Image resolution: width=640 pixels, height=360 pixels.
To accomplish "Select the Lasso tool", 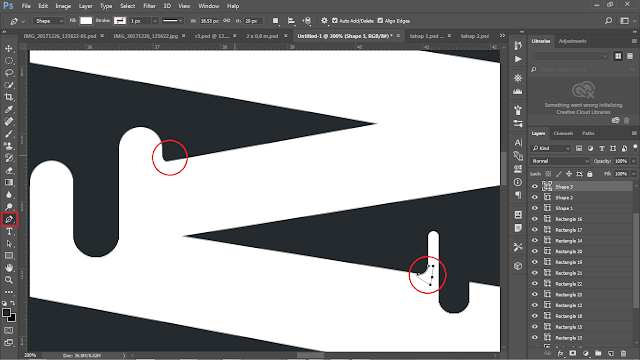I will tap(9, 73).
